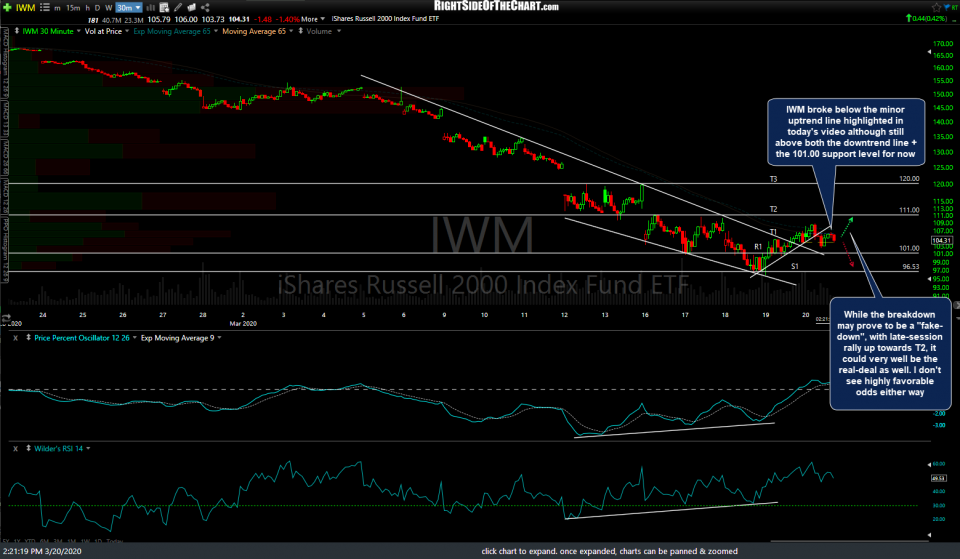
Task: Click the move arrows beside Volume label
Action: [301, 31]
